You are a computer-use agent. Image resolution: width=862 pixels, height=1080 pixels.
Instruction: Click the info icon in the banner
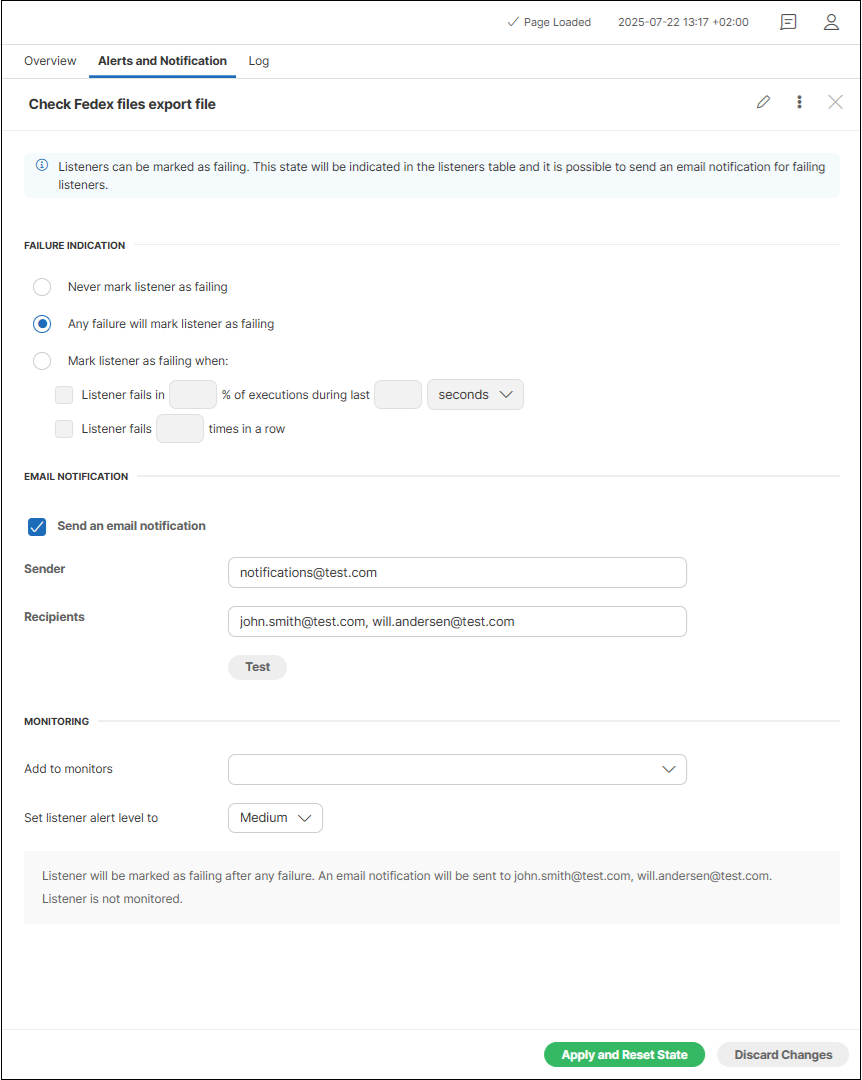pos(42,166)
